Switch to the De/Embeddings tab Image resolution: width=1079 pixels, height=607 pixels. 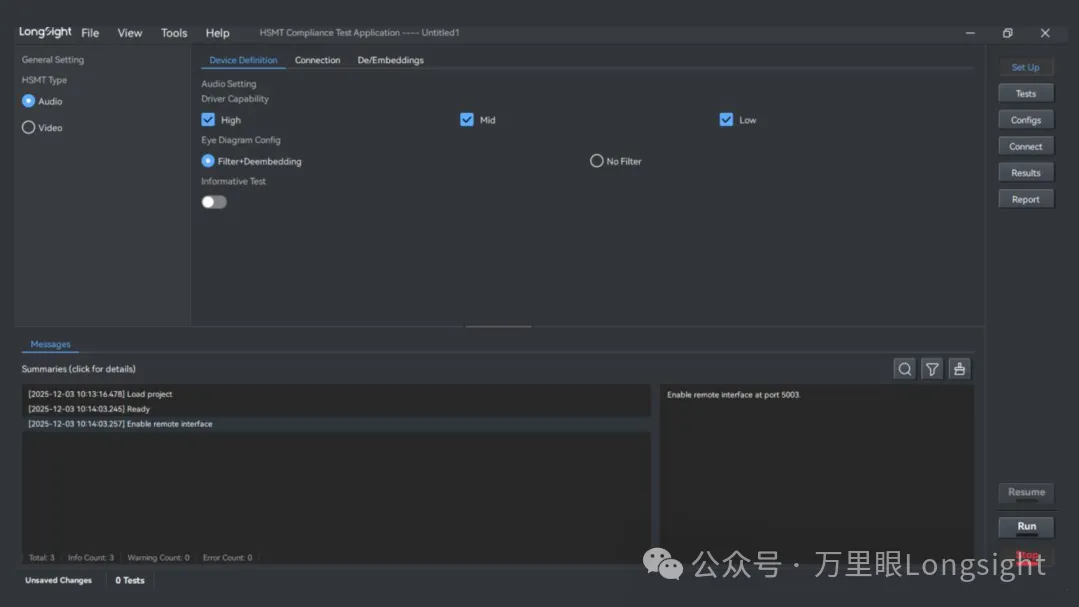tap(390, 61)
